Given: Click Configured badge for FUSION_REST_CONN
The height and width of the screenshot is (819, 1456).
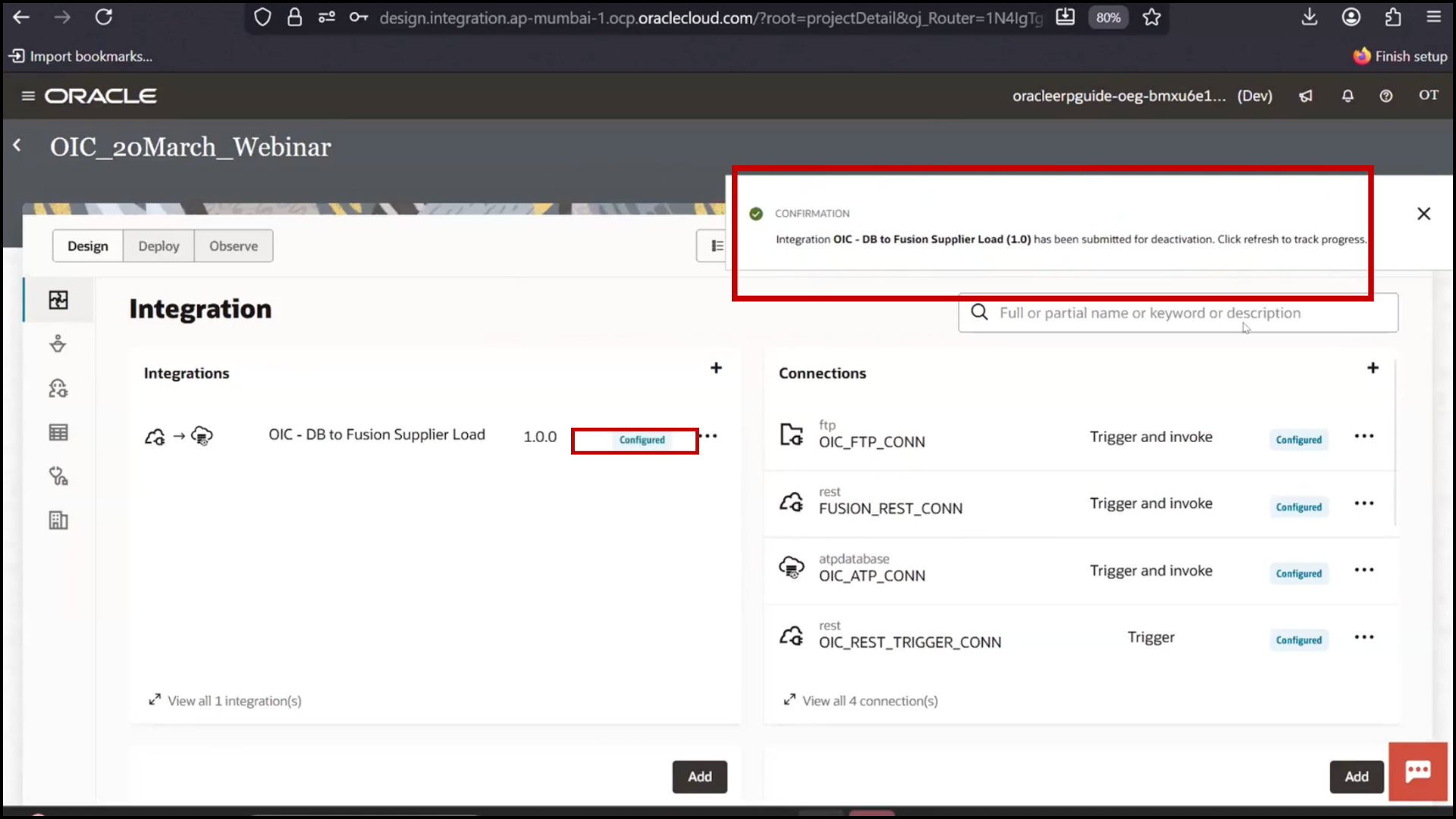Looking at the screenshot, I should pyautogui.click(x=1298, y=507).
